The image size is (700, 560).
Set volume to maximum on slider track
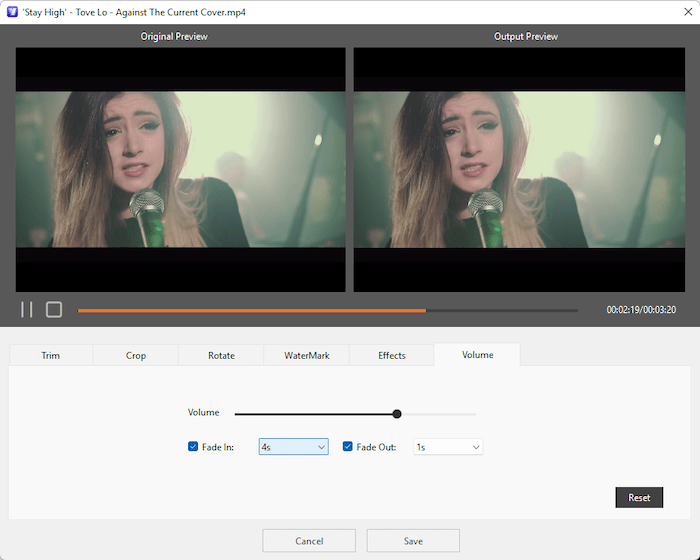(x=475, y=414)
